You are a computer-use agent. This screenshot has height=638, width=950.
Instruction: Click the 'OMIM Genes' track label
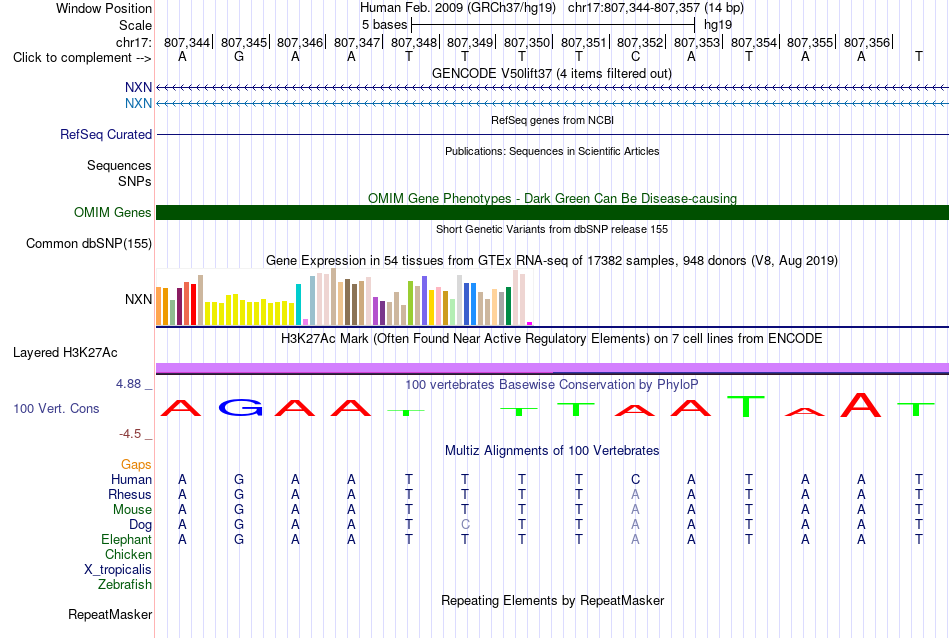(x=112, y=213)
